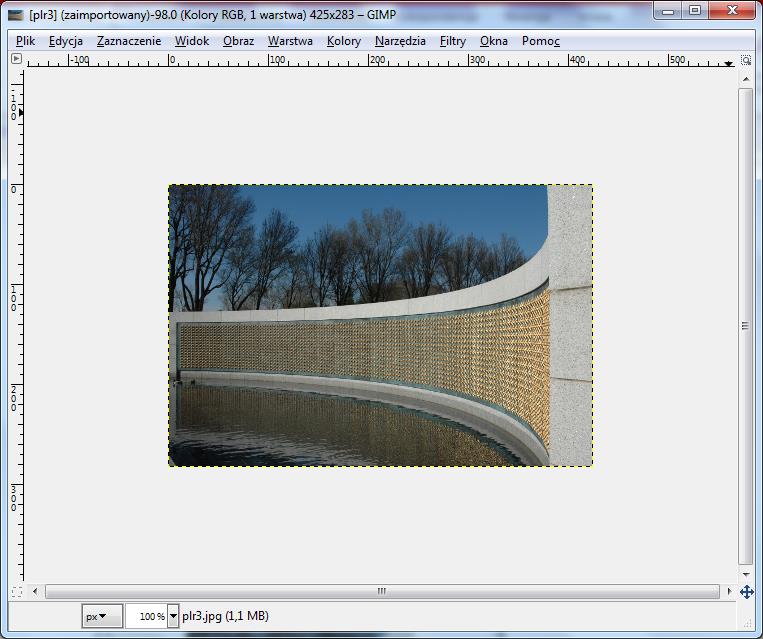The image size is (763, 639).
Task: Click the vertical scrollbar thumb
Action: [x=745, y=326]
